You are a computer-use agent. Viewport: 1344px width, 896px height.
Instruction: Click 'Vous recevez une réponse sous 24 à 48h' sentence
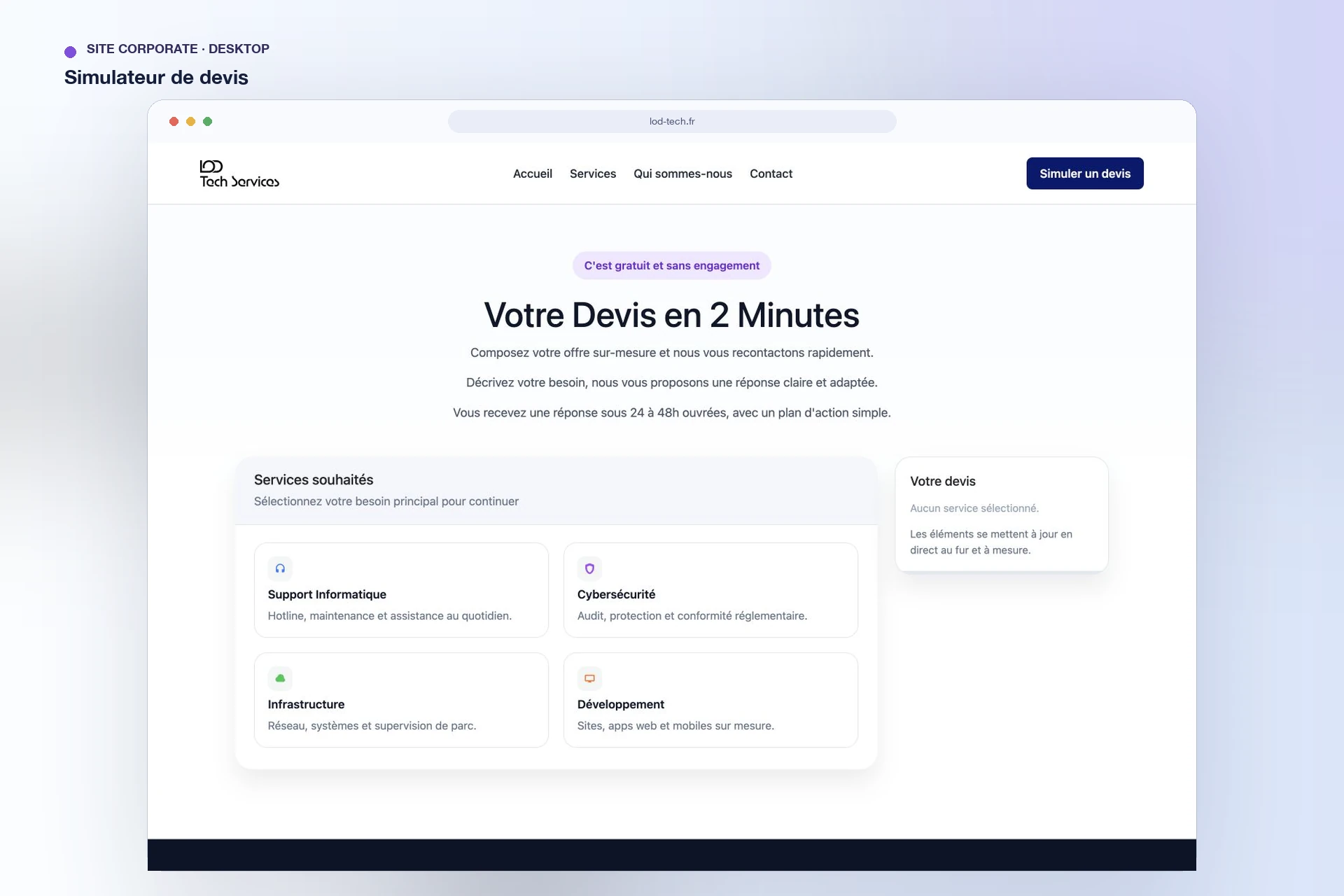pyautogui.click(x=672, y=413)
